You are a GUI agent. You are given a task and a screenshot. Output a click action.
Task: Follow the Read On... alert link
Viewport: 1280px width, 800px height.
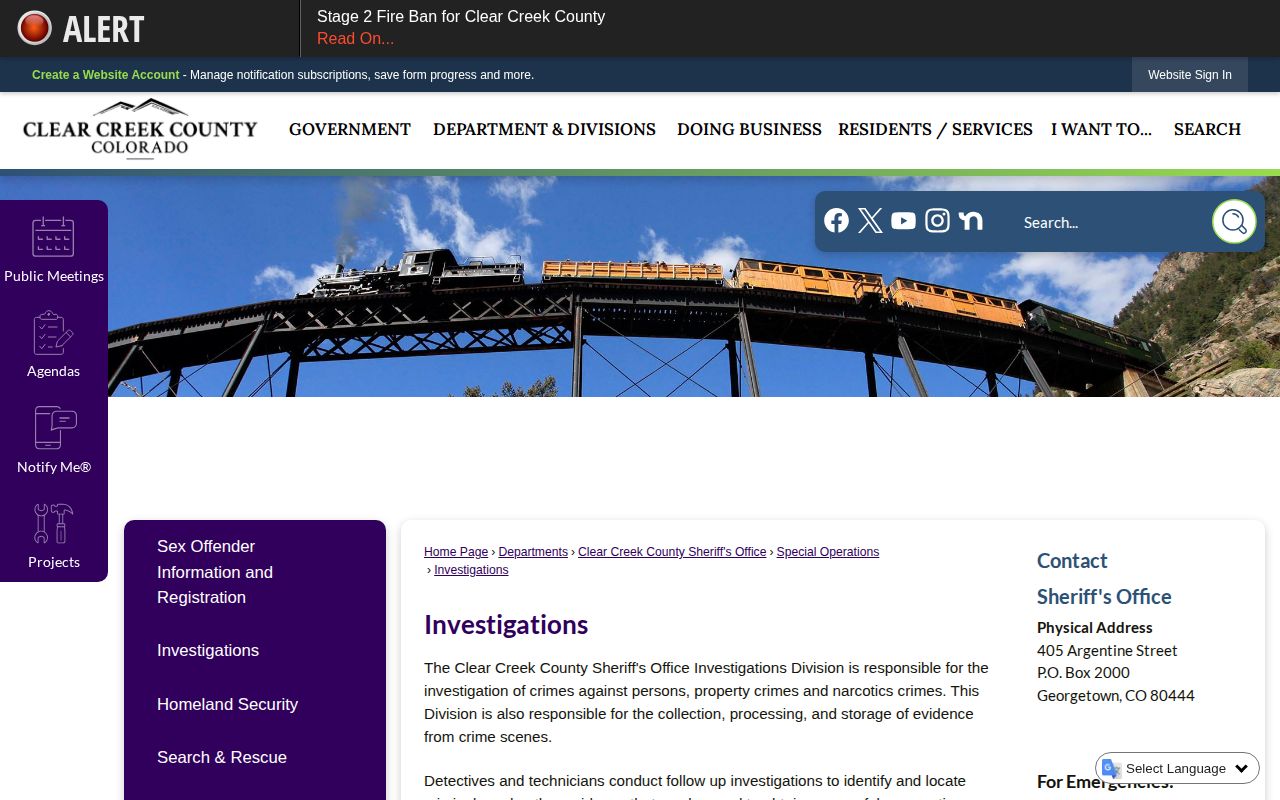pyautogui.click(x=355, y=39)
